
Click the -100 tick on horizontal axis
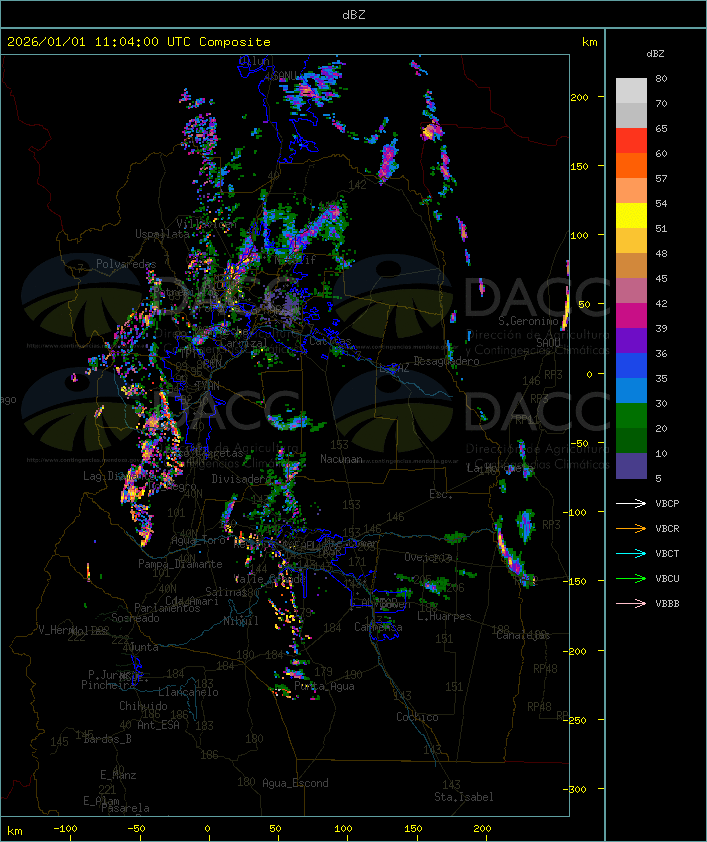(x=65, y=829)
